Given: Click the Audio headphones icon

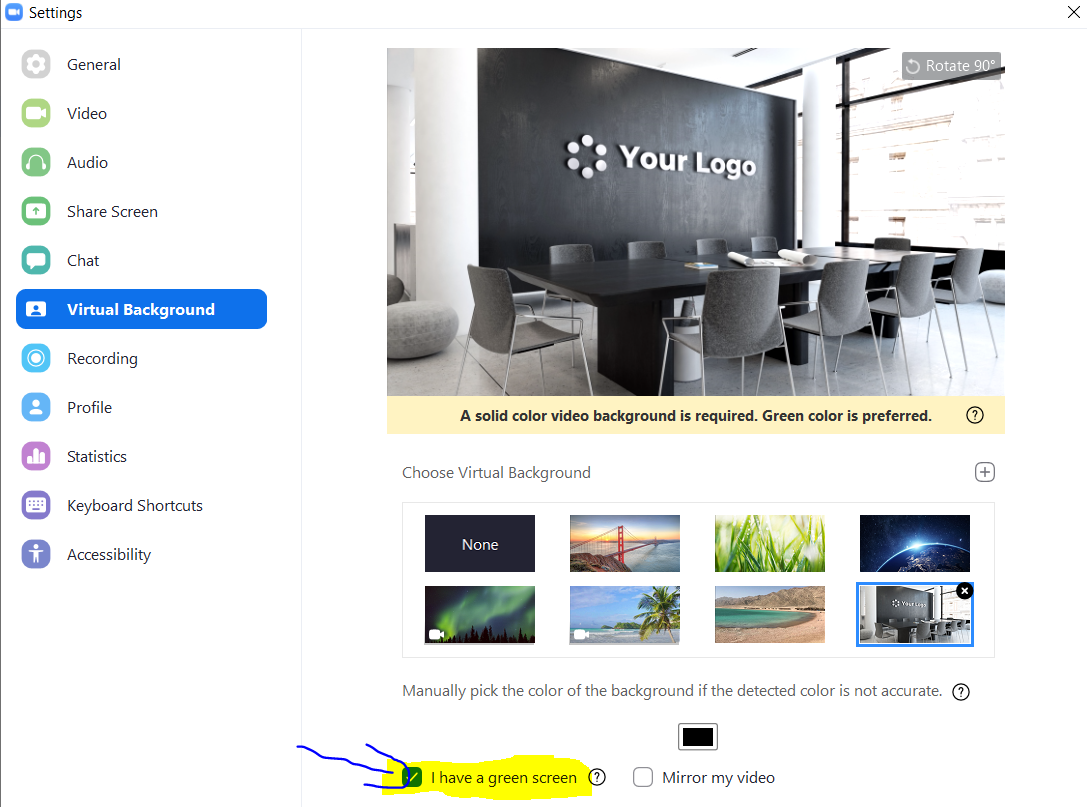Looking at the screenshot, I should click(36, 162).
